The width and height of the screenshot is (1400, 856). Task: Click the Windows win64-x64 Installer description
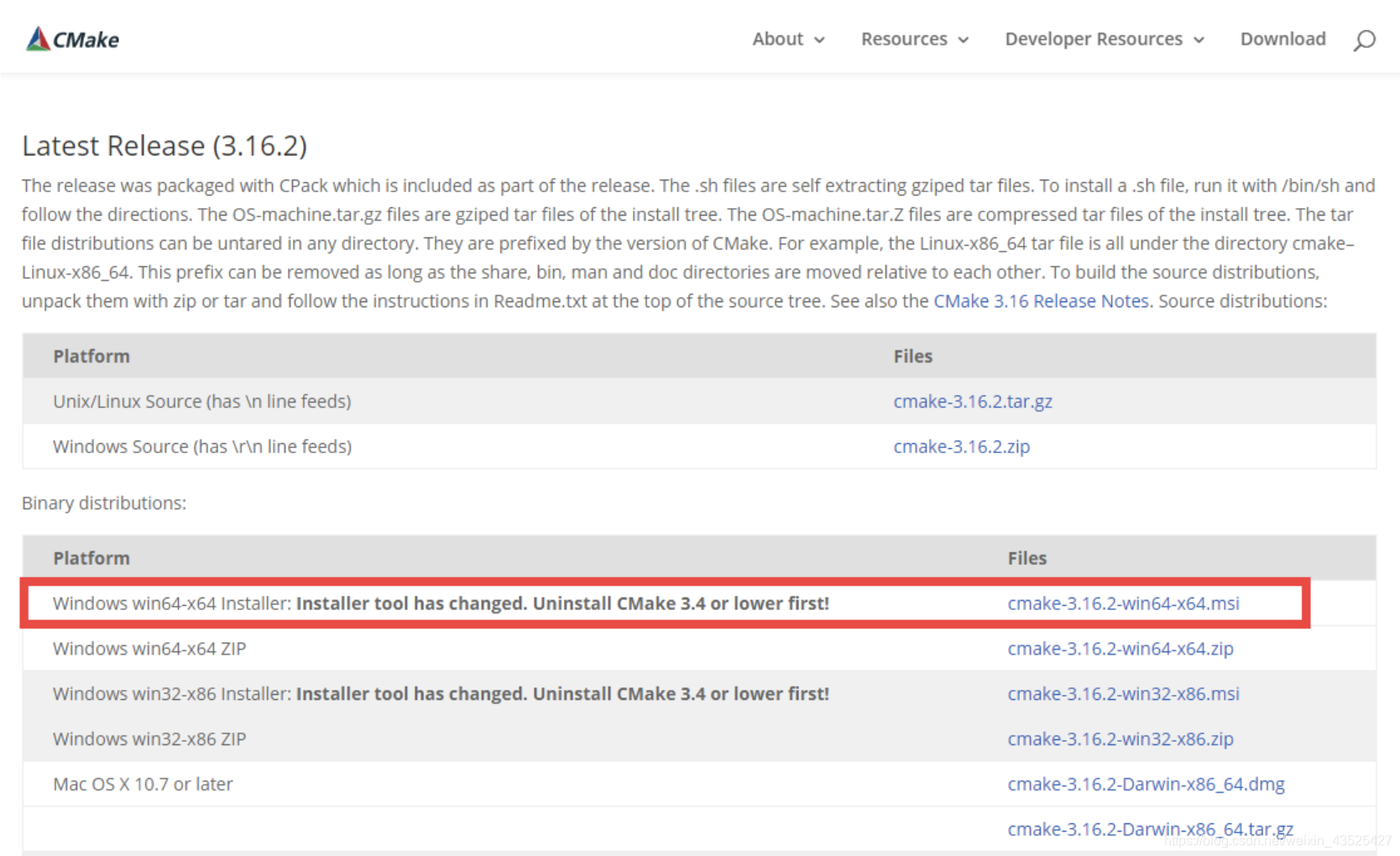(x=441, y=603)
